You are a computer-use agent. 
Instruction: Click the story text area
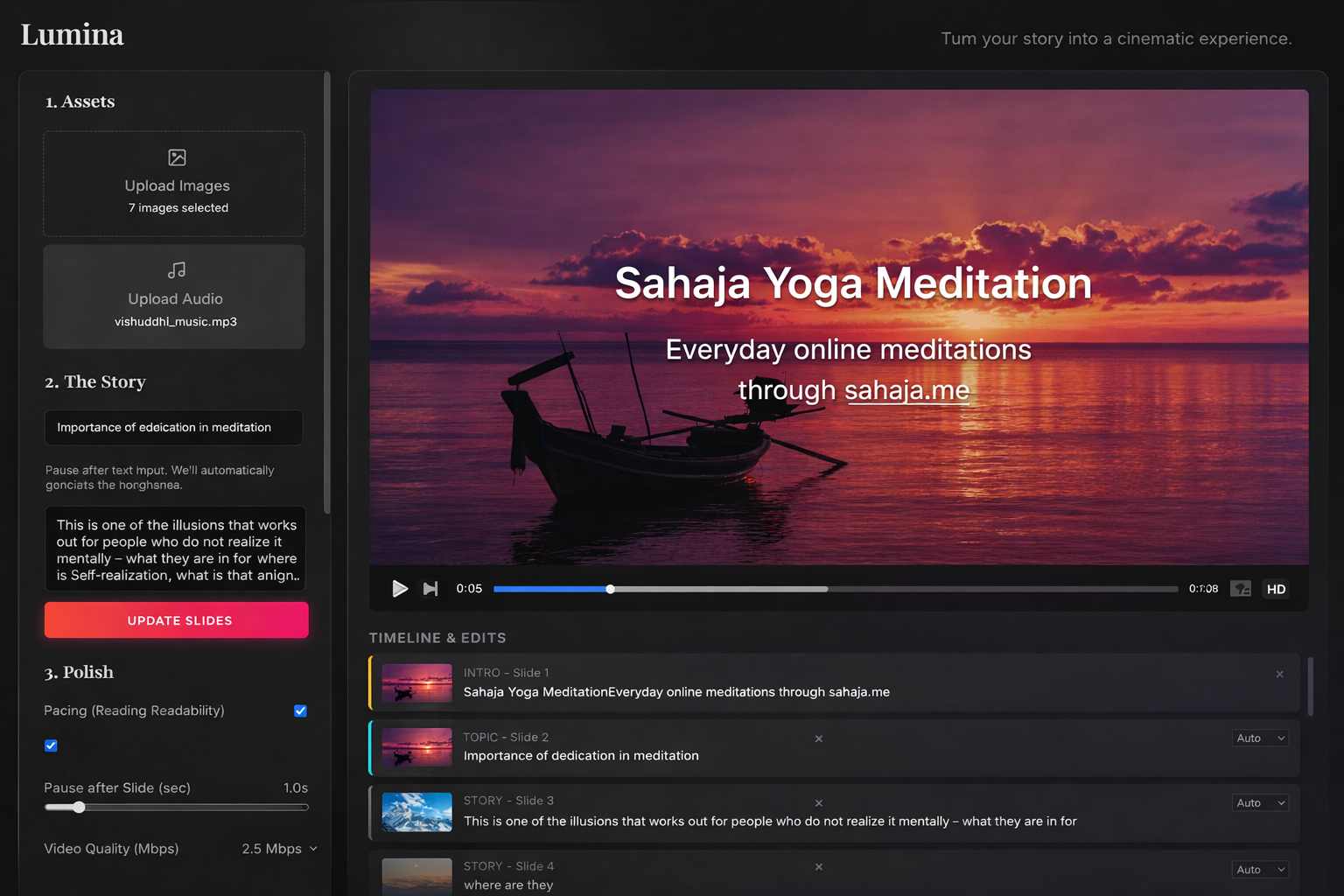pos(175,549)
